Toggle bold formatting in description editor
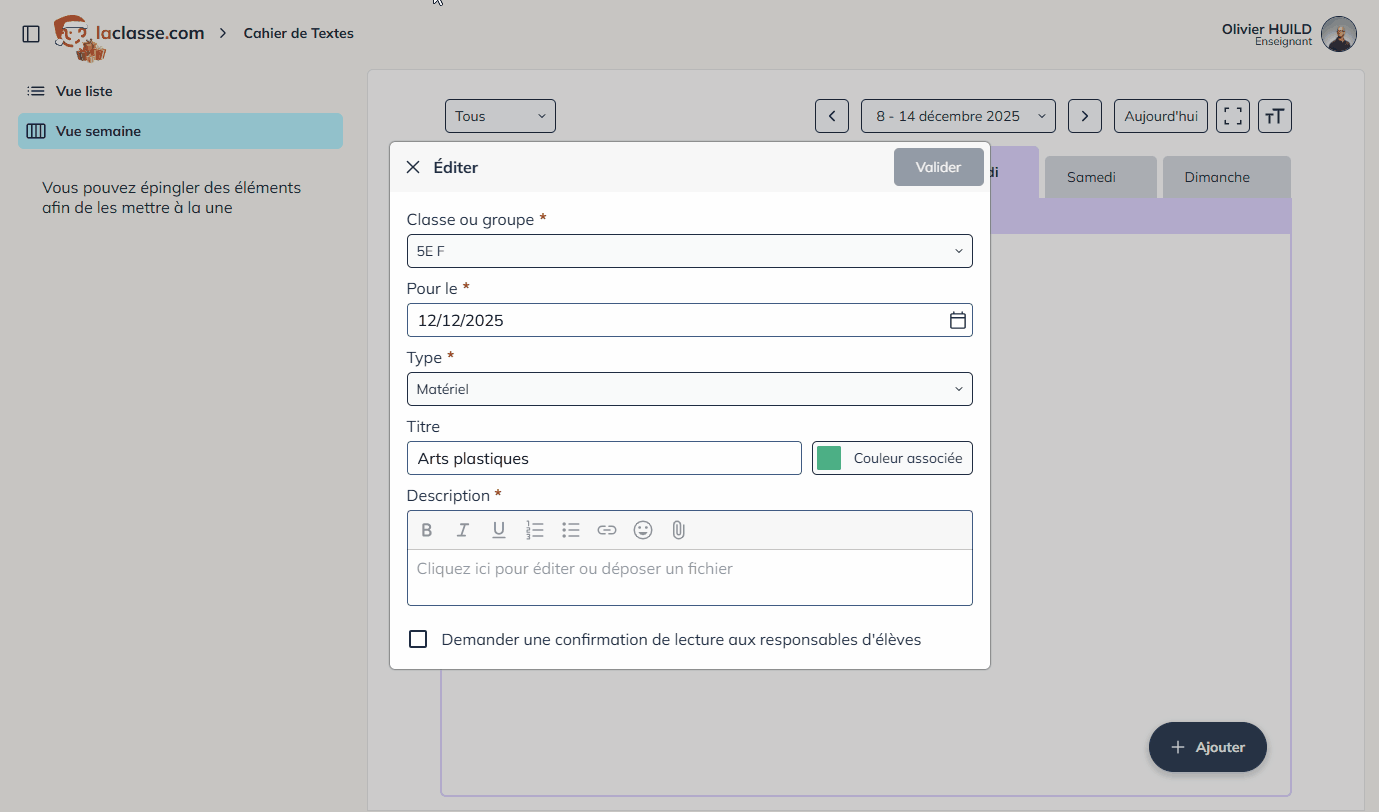Image resolution: width=1379 pixels, height=812 pixels. click(427, 530)
